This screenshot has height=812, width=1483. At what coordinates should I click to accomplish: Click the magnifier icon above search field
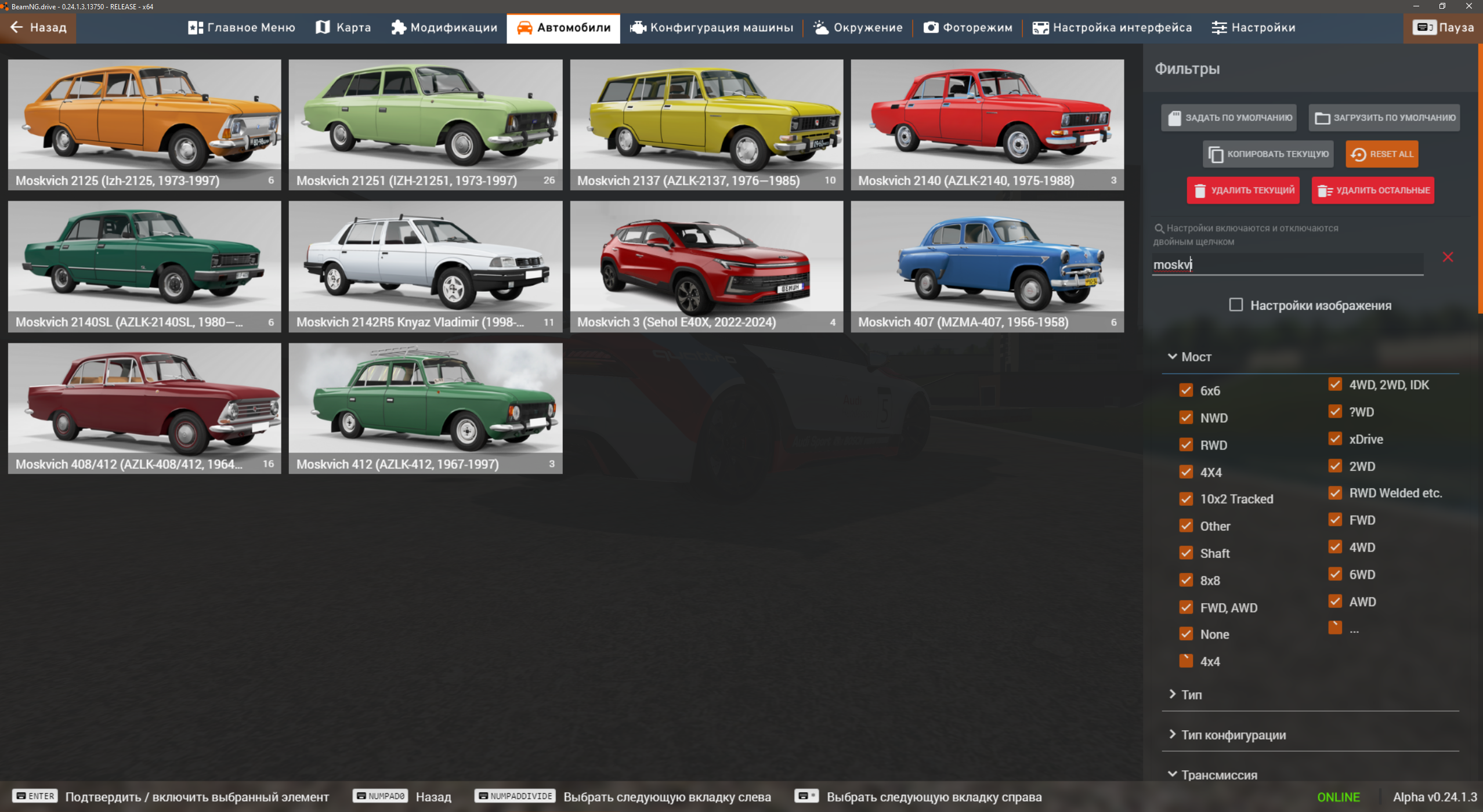tap(1159, 229)
